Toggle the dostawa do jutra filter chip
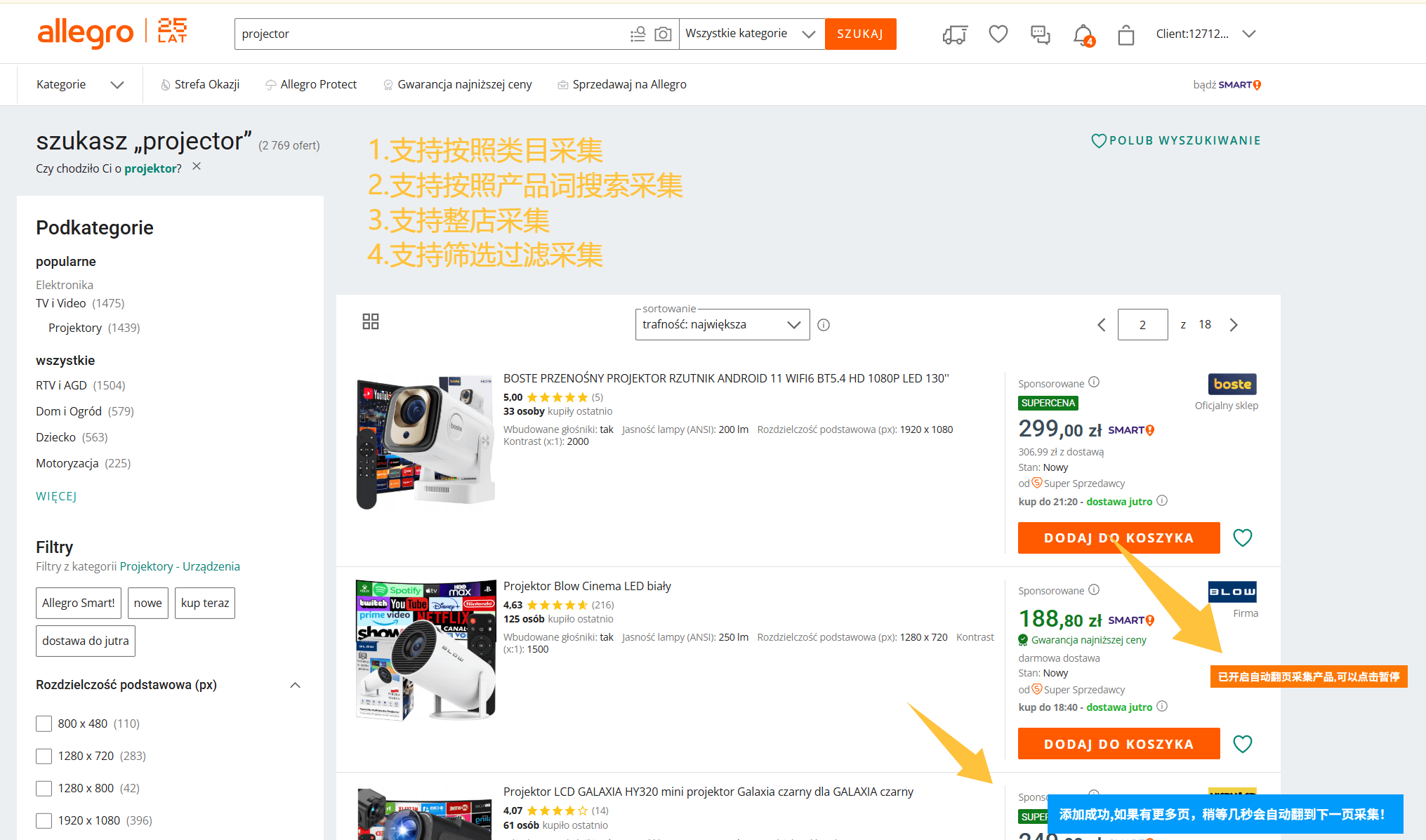Image resolution: width=1426 pixels, height=840 pixels. (86, 641)
